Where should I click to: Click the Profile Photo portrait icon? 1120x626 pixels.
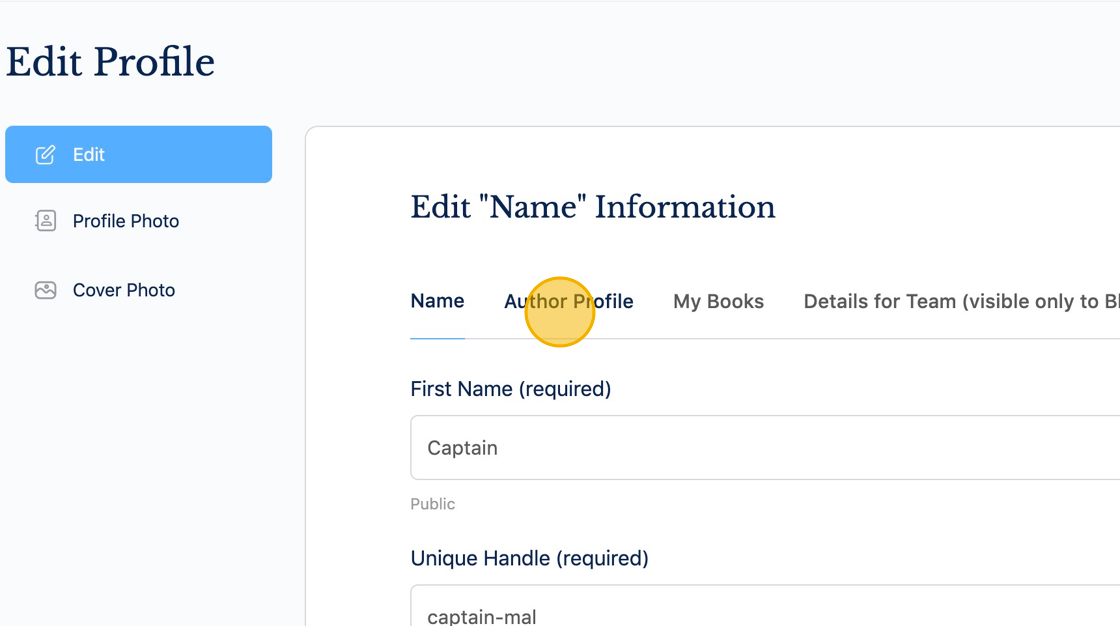click(x=45, y=221)
